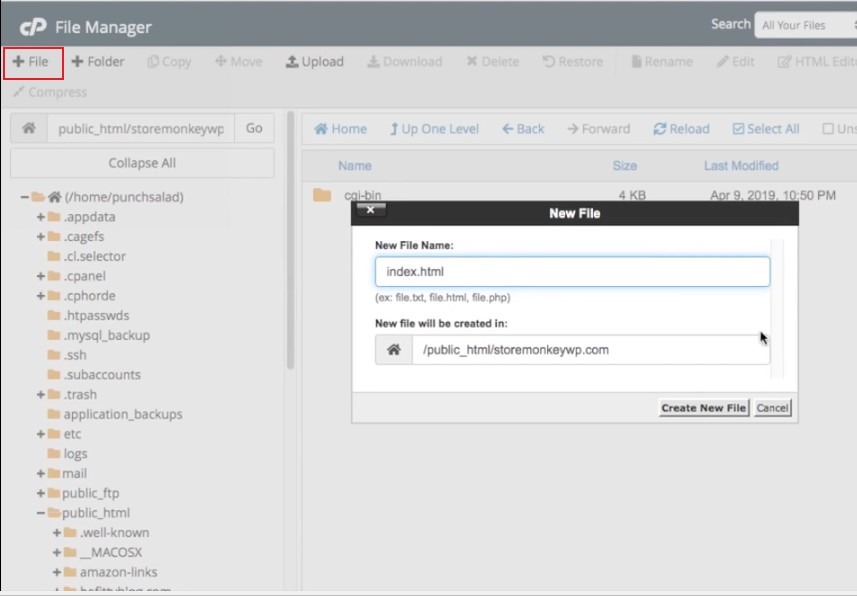Select the cgi-bin folder icon
The width and height of the screenshot is (857, 596).
[x=322, y=195]
